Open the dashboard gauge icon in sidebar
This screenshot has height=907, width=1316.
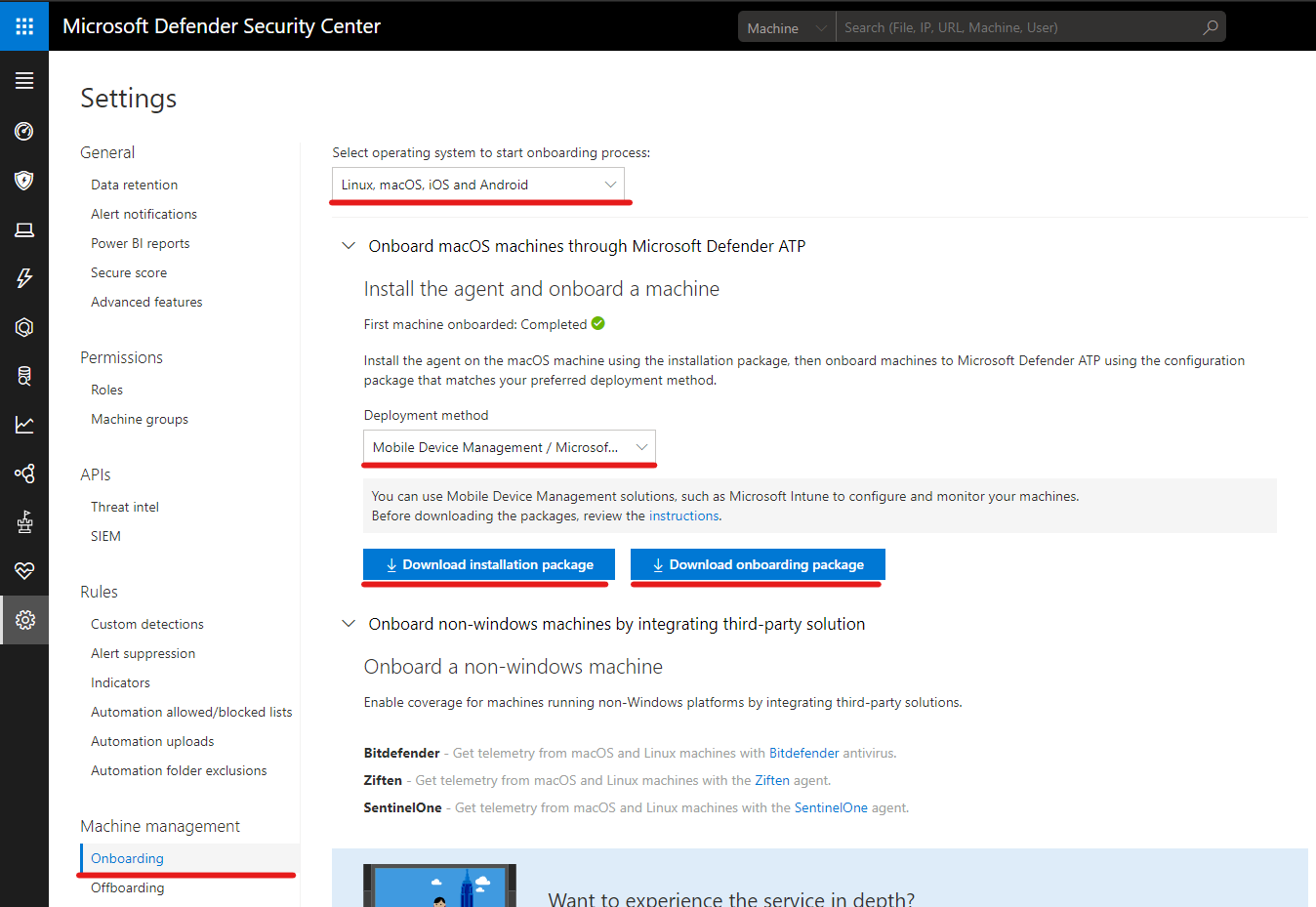coord(24,131)
